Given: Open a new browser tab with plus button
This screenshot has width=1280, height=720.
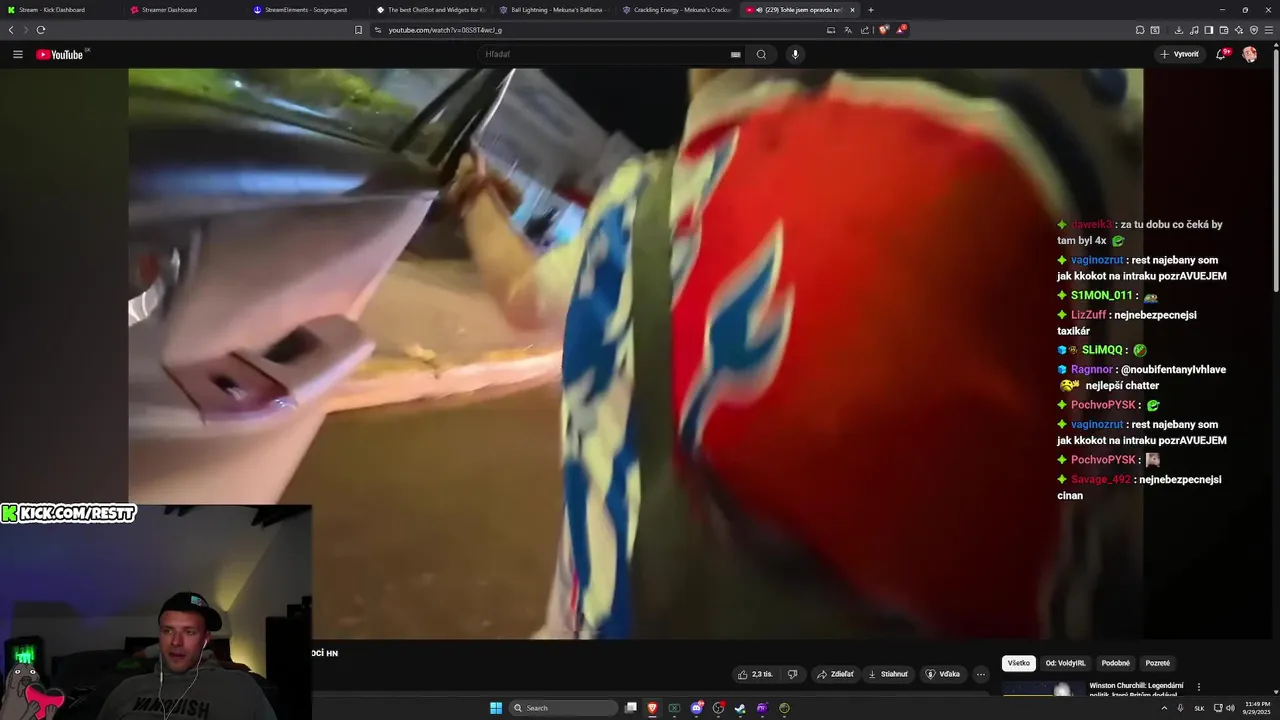Looking at the screenshot, I should pos(871,10).
